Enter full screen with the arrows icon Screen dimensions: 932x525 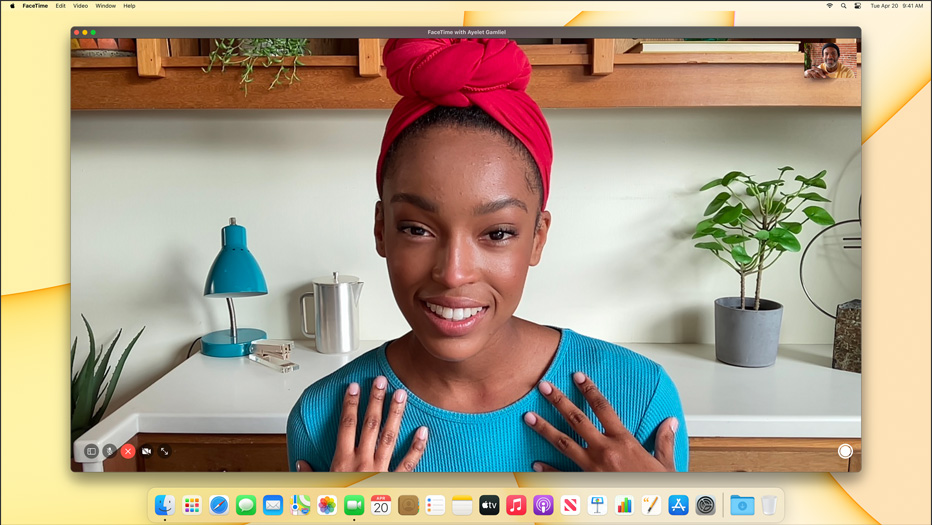tap(165, 451)
